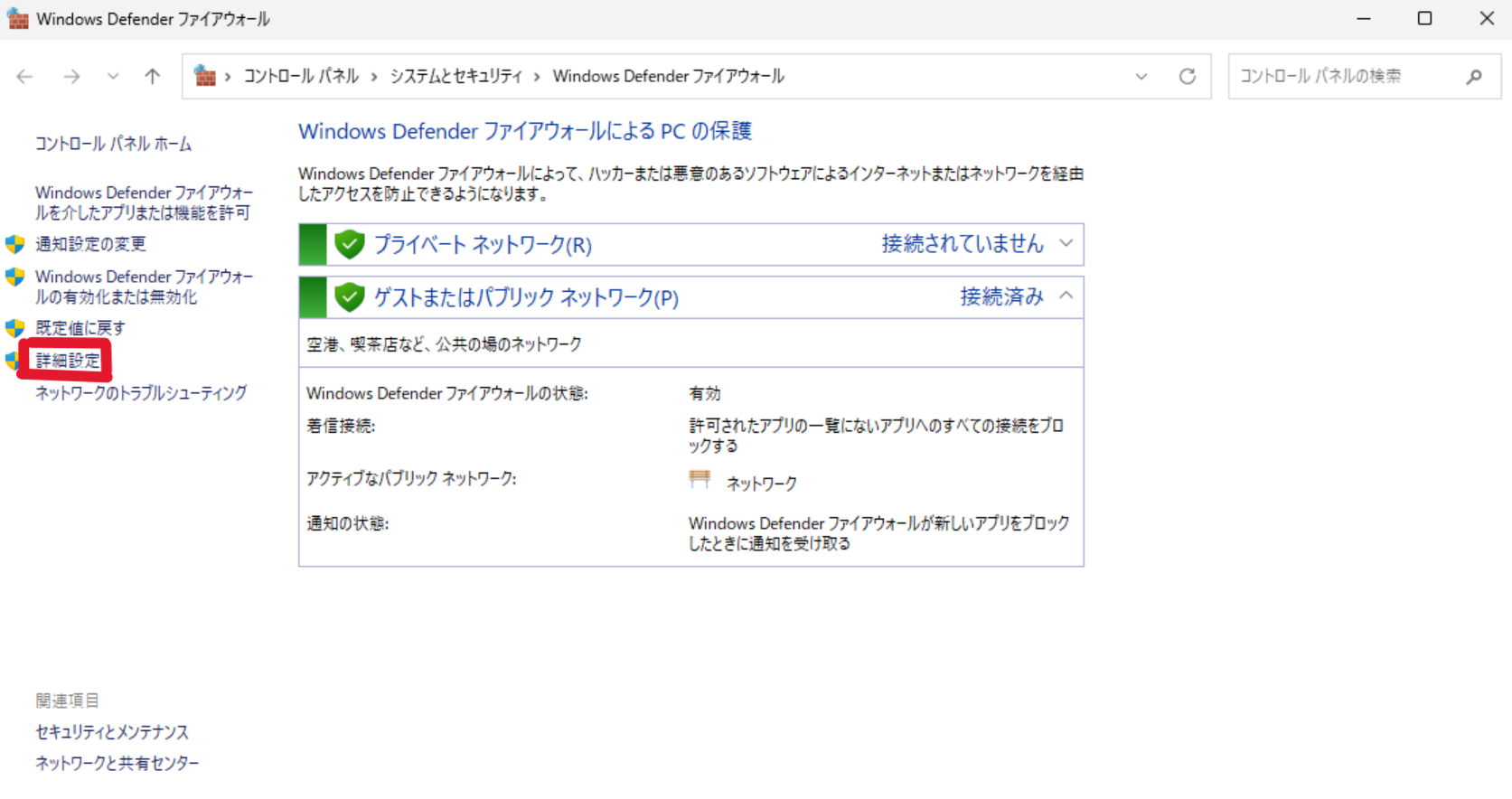The width and height of the screenshot is (1512, 799).
Task: Click the search magnifier icon
Action: [1473, 77]
